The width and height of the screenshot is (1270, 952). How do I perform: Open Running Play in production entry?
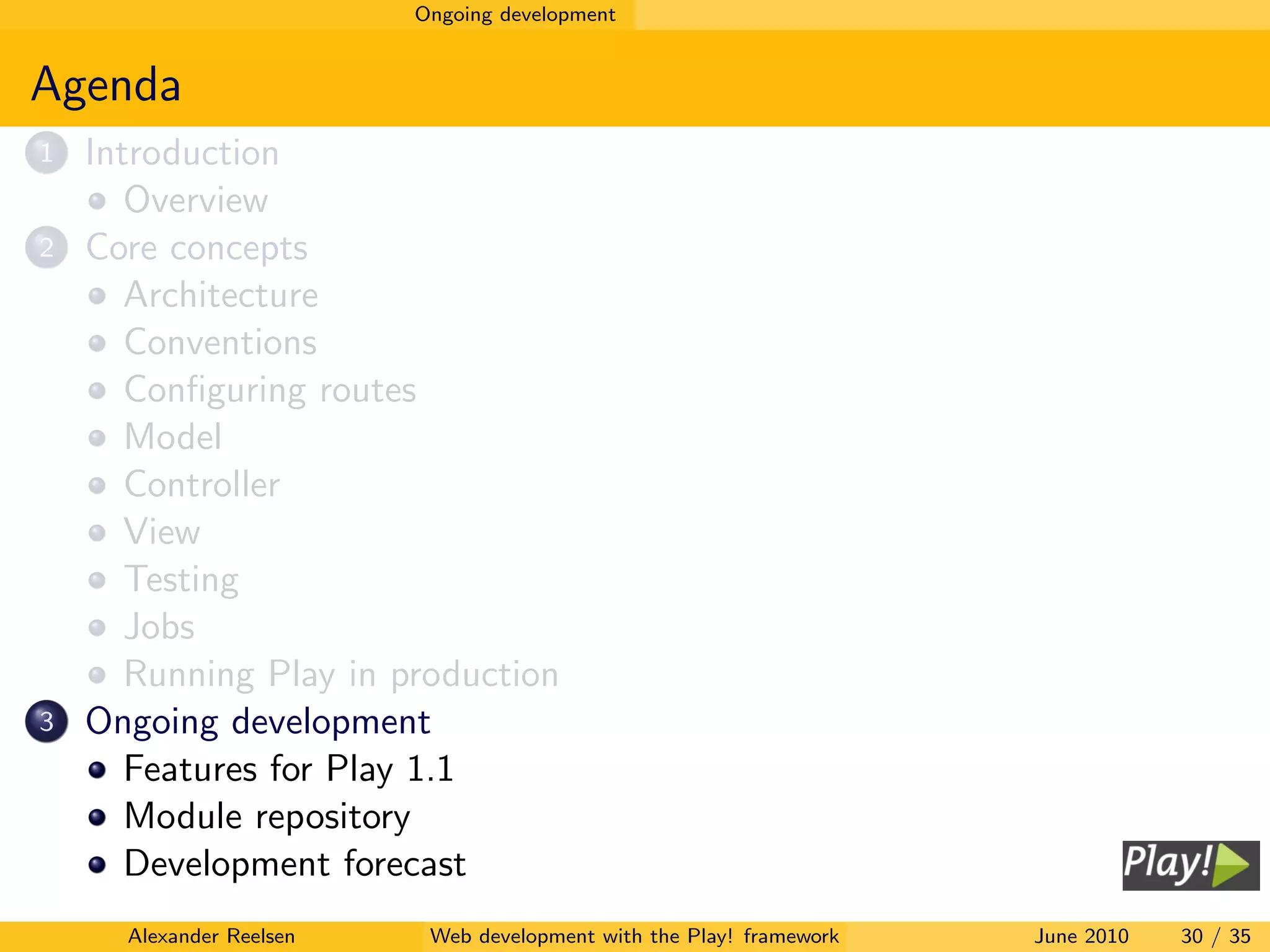pyautogui.click(x=341, y=674)
